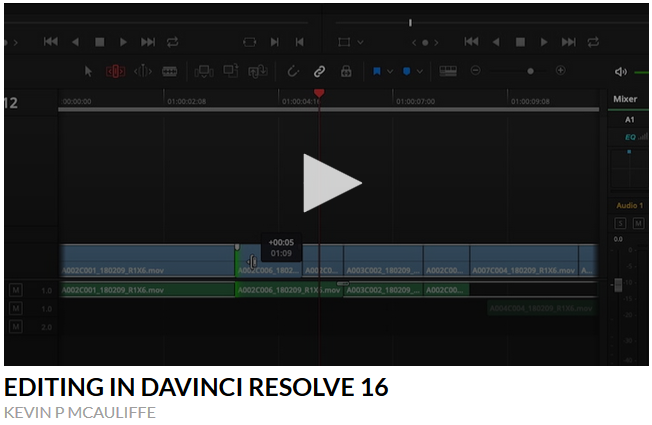652x425 pixels.
Task: Solo Audio 1 with the S button
Action: click(620, 223)
